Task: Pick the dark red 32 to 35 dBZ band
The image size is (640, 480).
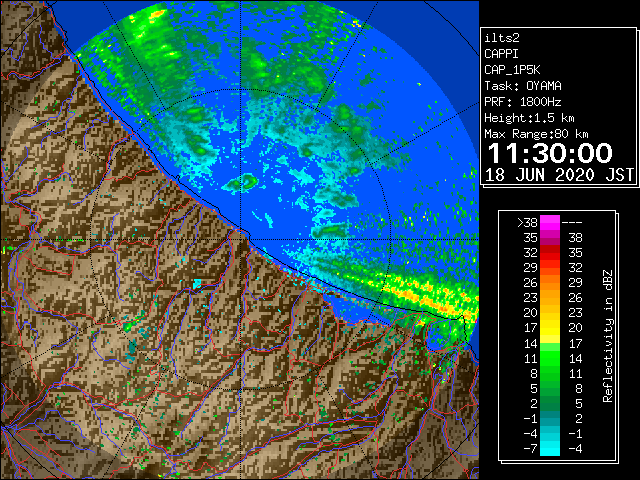Action: [x=550, y=253]
